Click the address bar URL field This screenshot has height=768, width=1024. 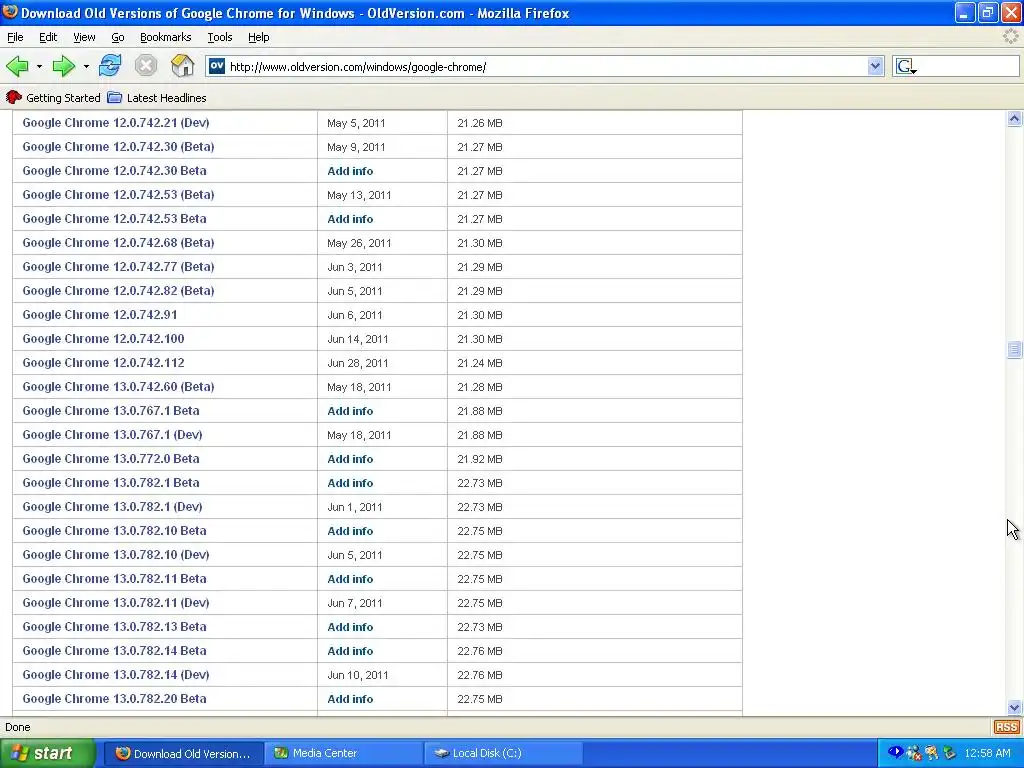pyautogui.click(x=545, y=67)
